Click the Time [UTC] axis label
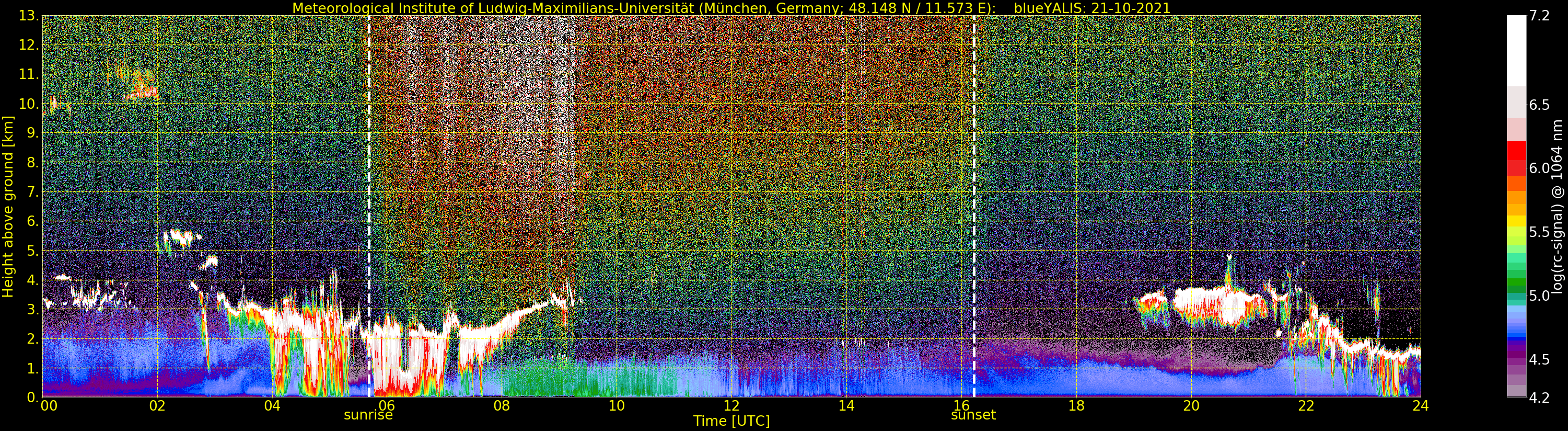 pyautogui.click(x=731, y=421)
